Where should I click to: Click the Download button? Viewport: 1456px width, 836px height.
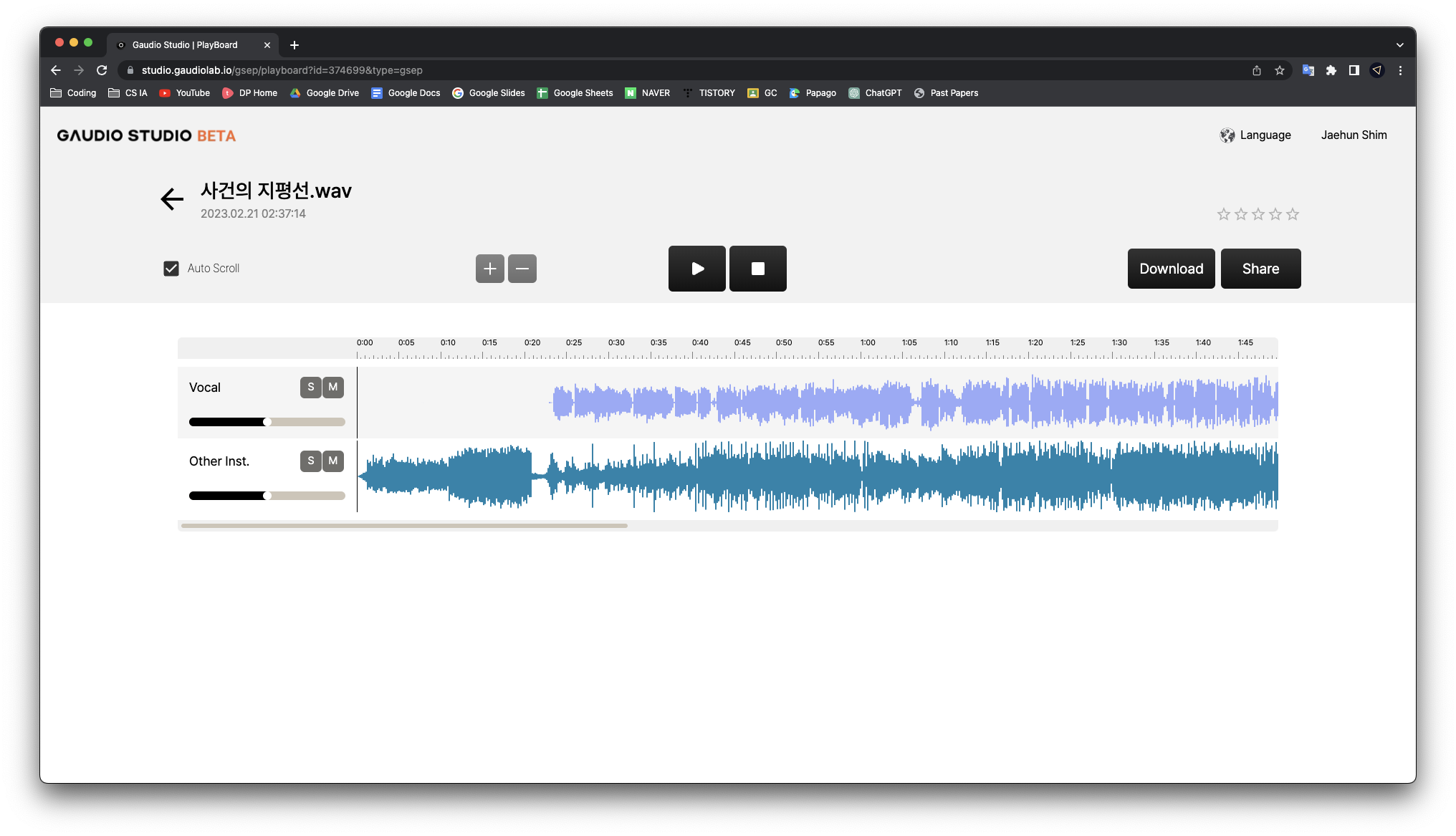tap(1171, 269)
